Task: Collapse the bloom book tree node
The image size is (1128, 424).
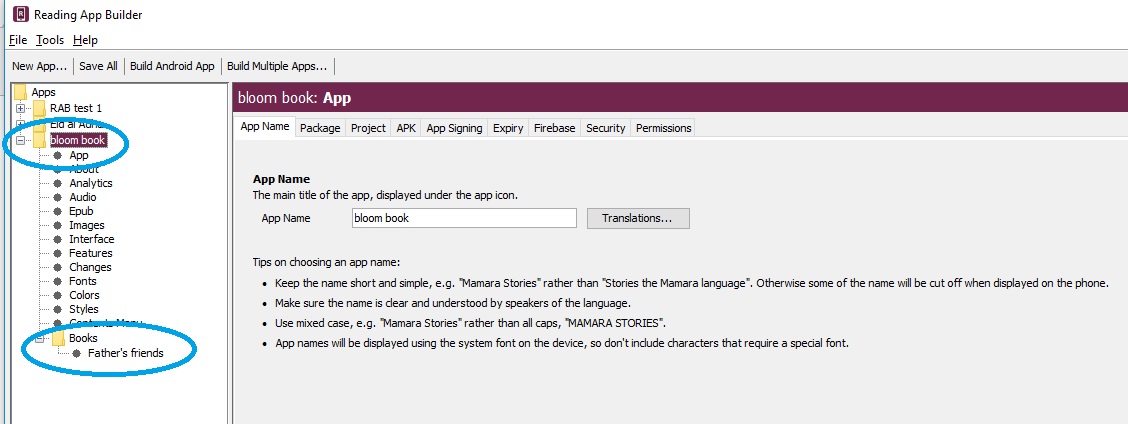Action: (20, 141)
